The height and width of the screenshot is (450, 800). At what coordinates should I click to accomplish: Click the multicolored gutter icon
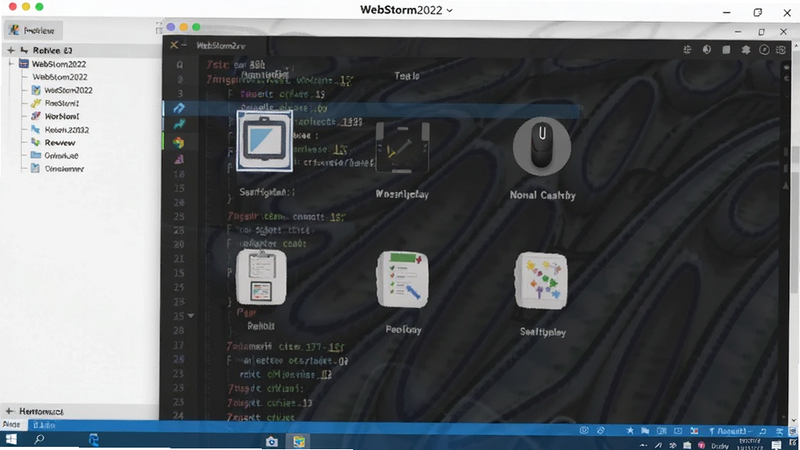178,142
